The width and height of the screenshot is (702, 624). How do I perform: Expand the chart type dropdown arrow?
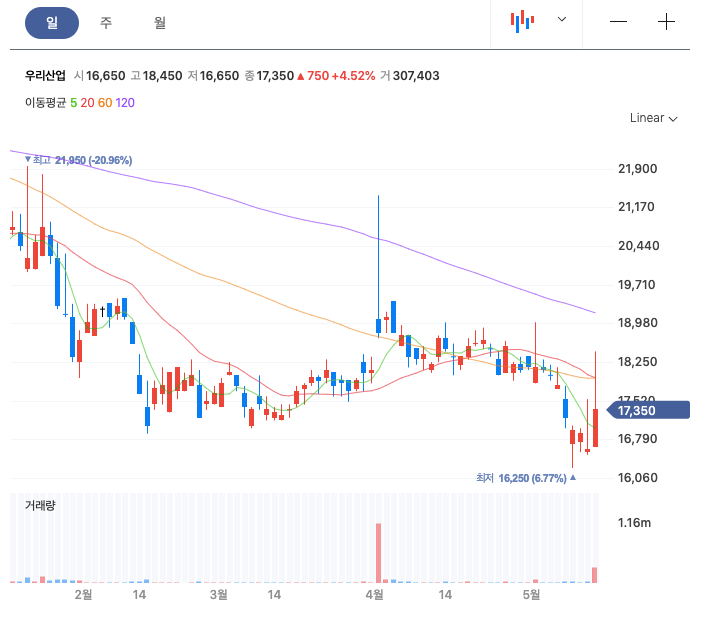562,19
